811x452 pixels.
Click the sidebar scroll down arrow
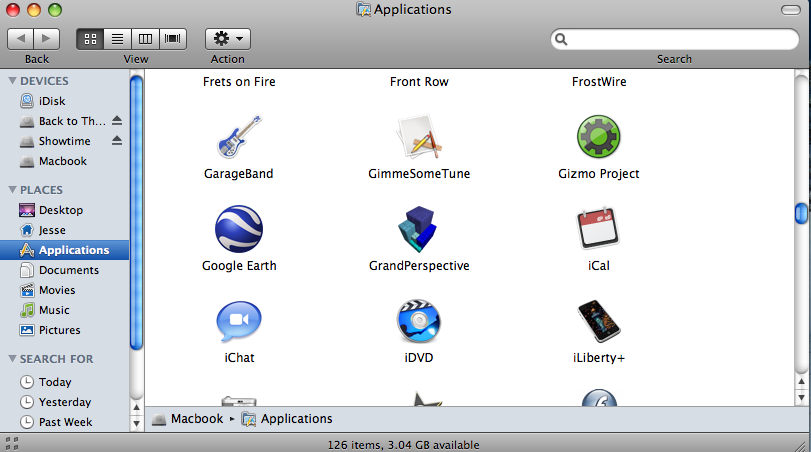(137, 424)
